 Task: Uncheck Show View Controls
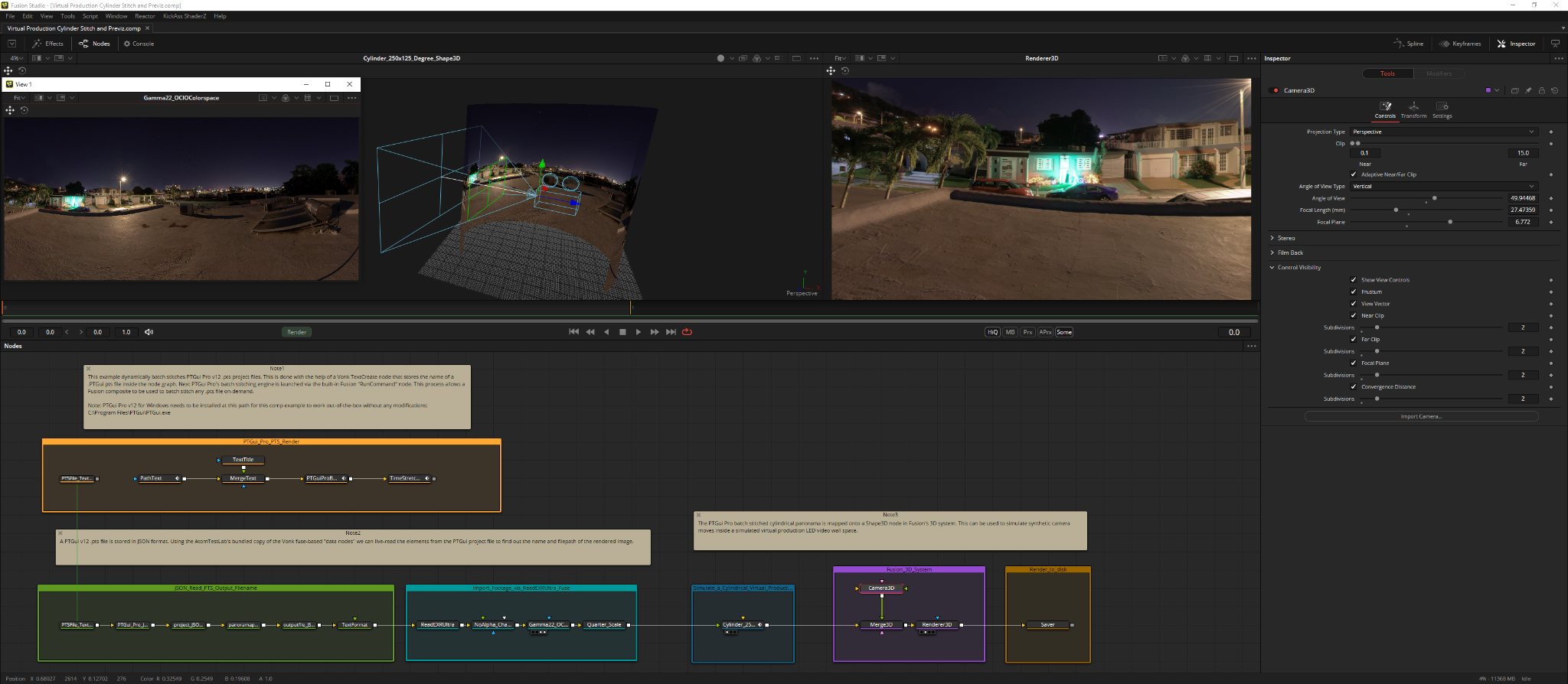(1354, 280)
